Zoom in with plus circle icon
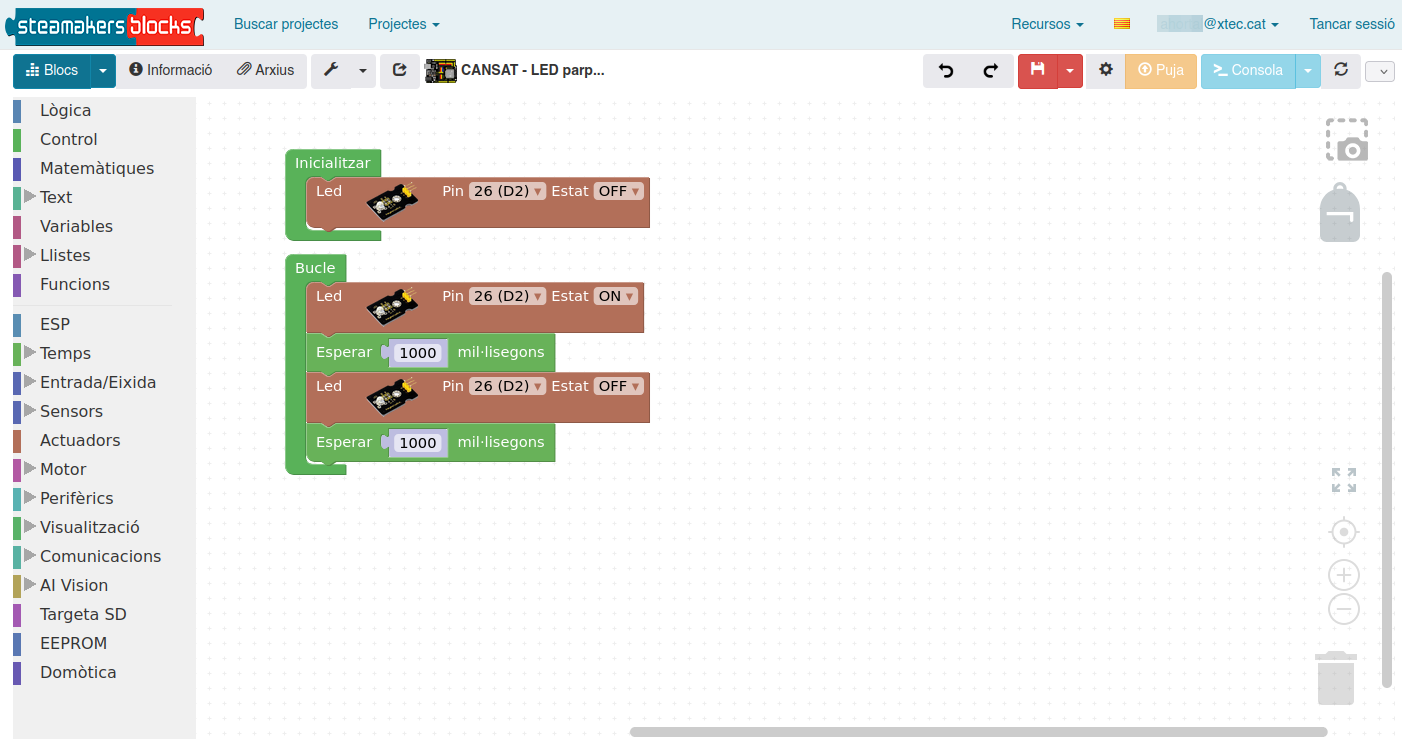 pyautogui.click(x=1344, y=575)
